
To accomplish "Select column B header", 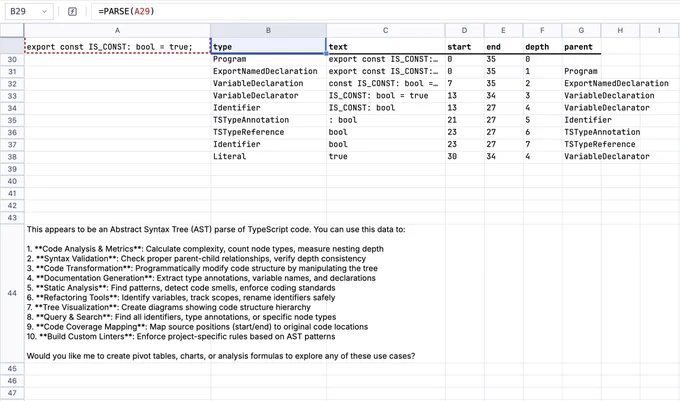I will click(x=268, y=30).
